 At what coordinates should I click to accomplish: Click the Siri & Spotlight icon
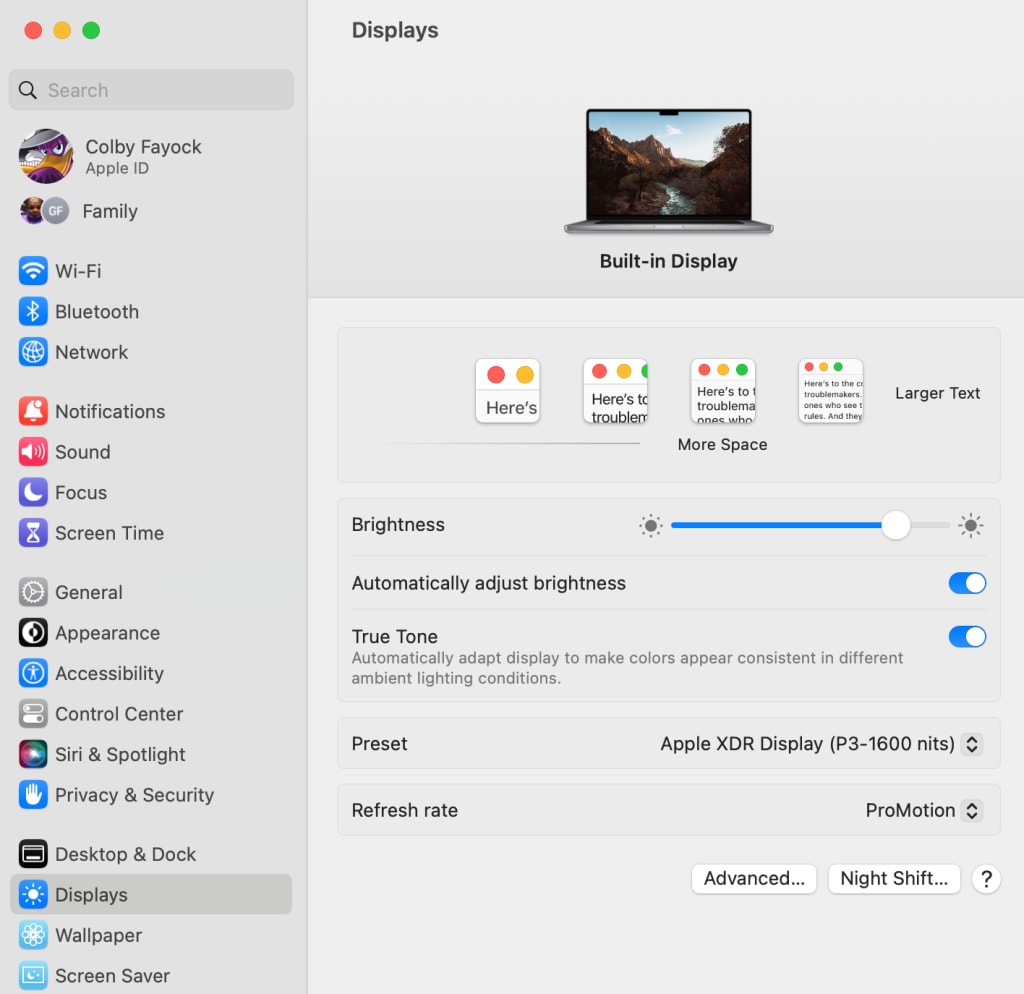click(33, 754)
